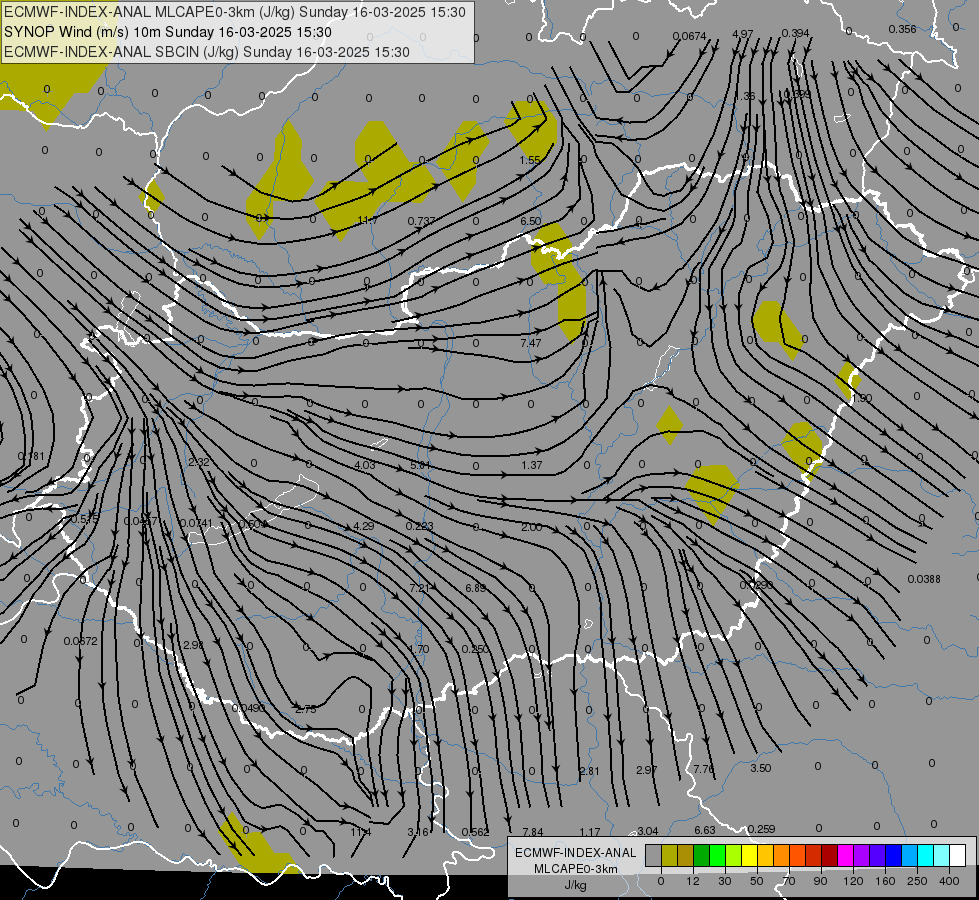
Task: Click the SBCIN title line in header
Action: (x=207, y=52)
